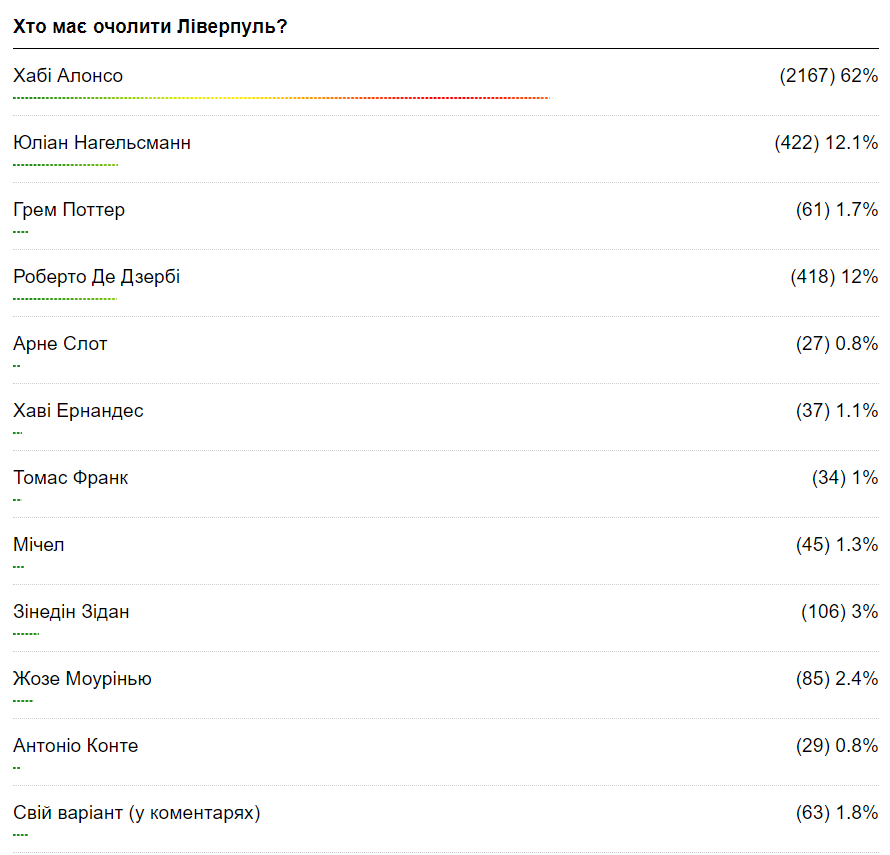890x855 pixels.
Task: Click the (2167) 62% vote count
Action: 828,76
